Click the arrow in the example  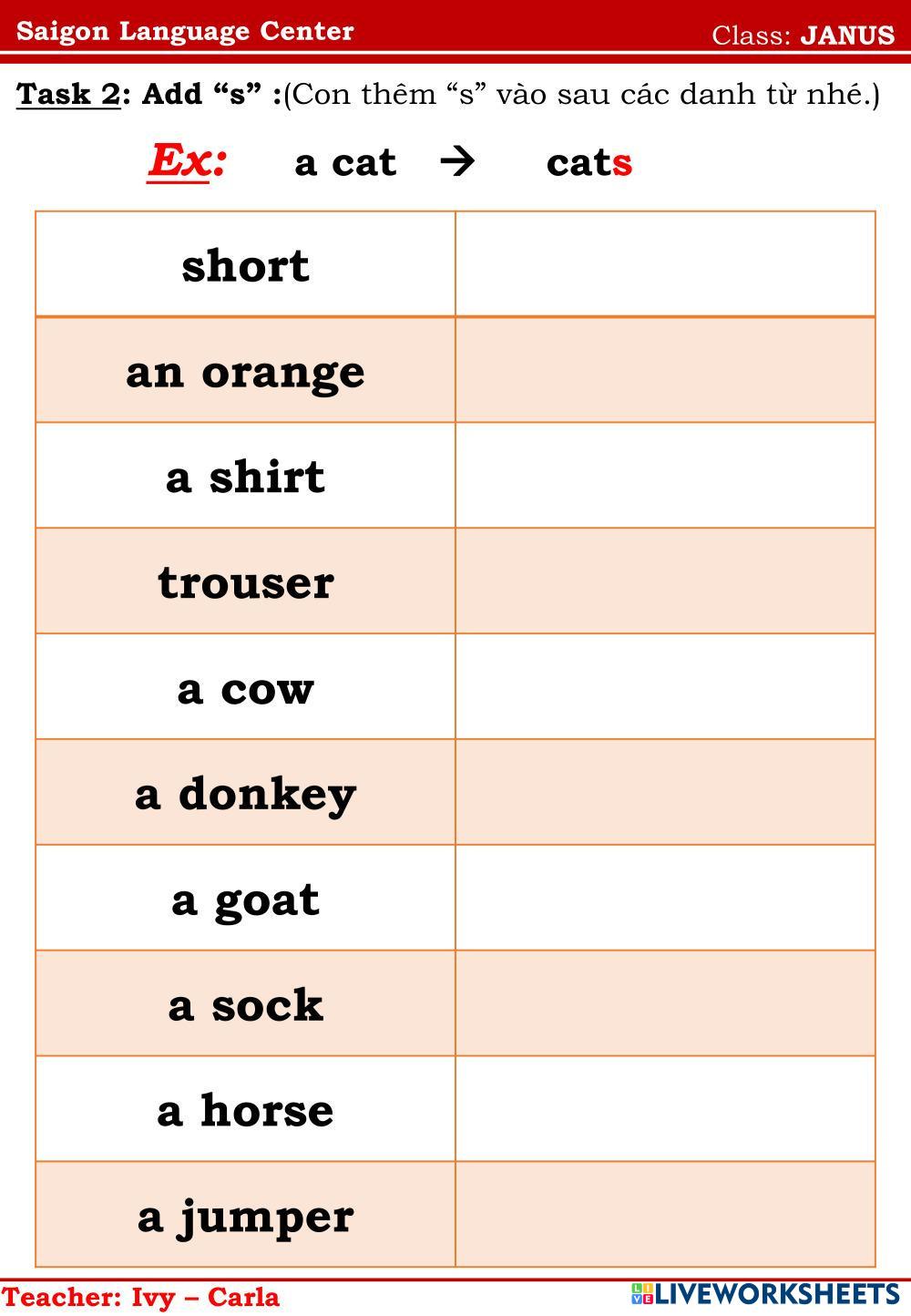click(x=456, y=162)
